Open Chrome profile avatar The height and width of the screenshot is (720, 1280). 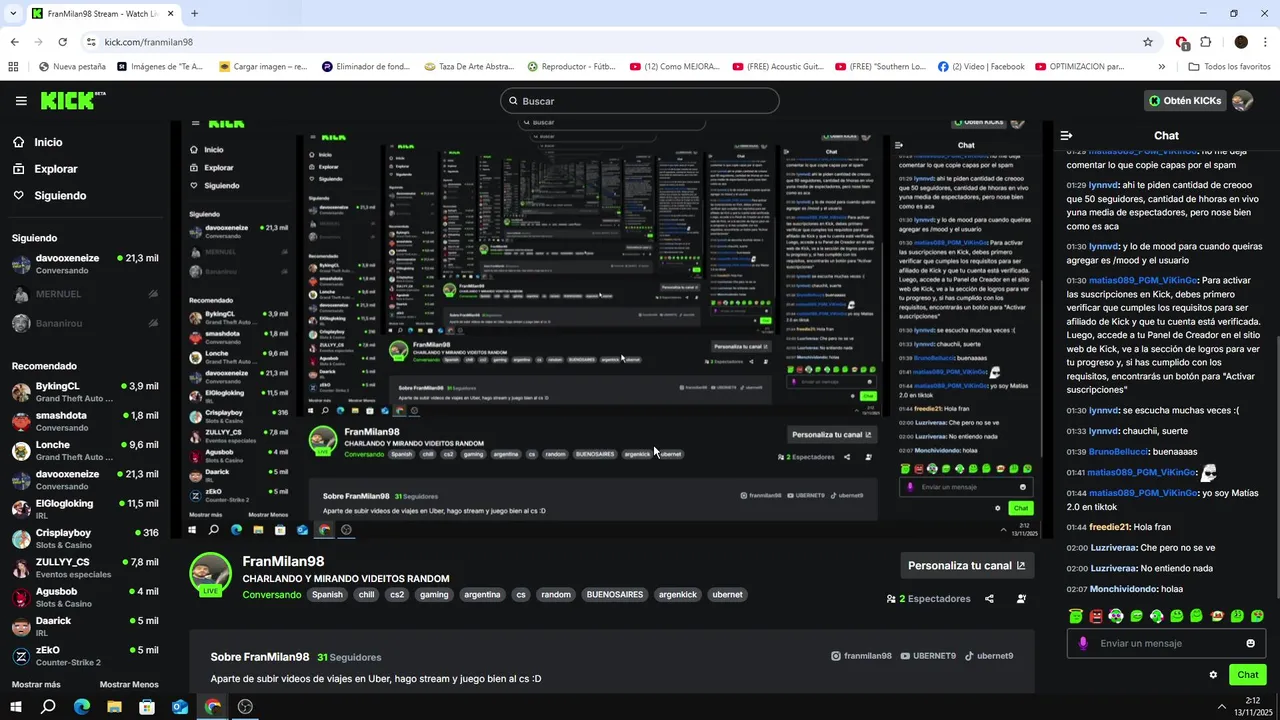[1241, 42]
